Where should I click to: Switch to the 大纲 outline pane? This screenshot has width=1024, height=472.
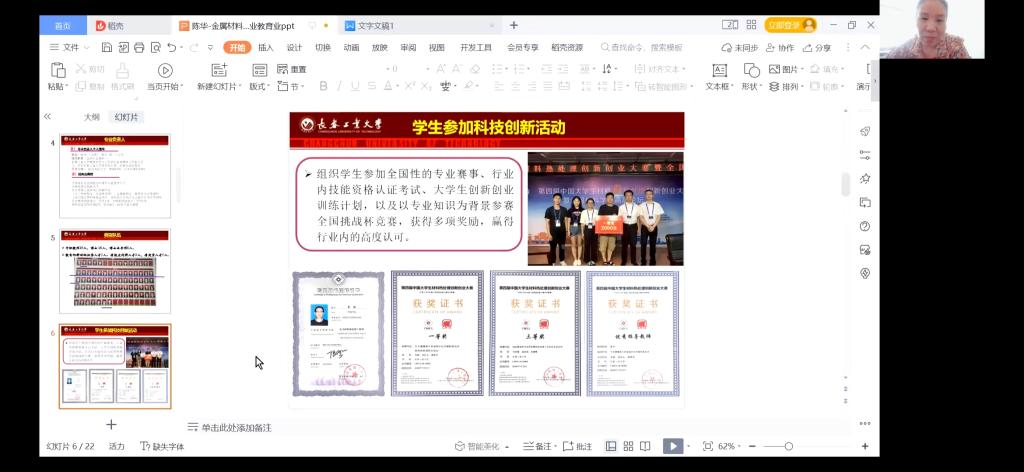(x=91, y=117)
